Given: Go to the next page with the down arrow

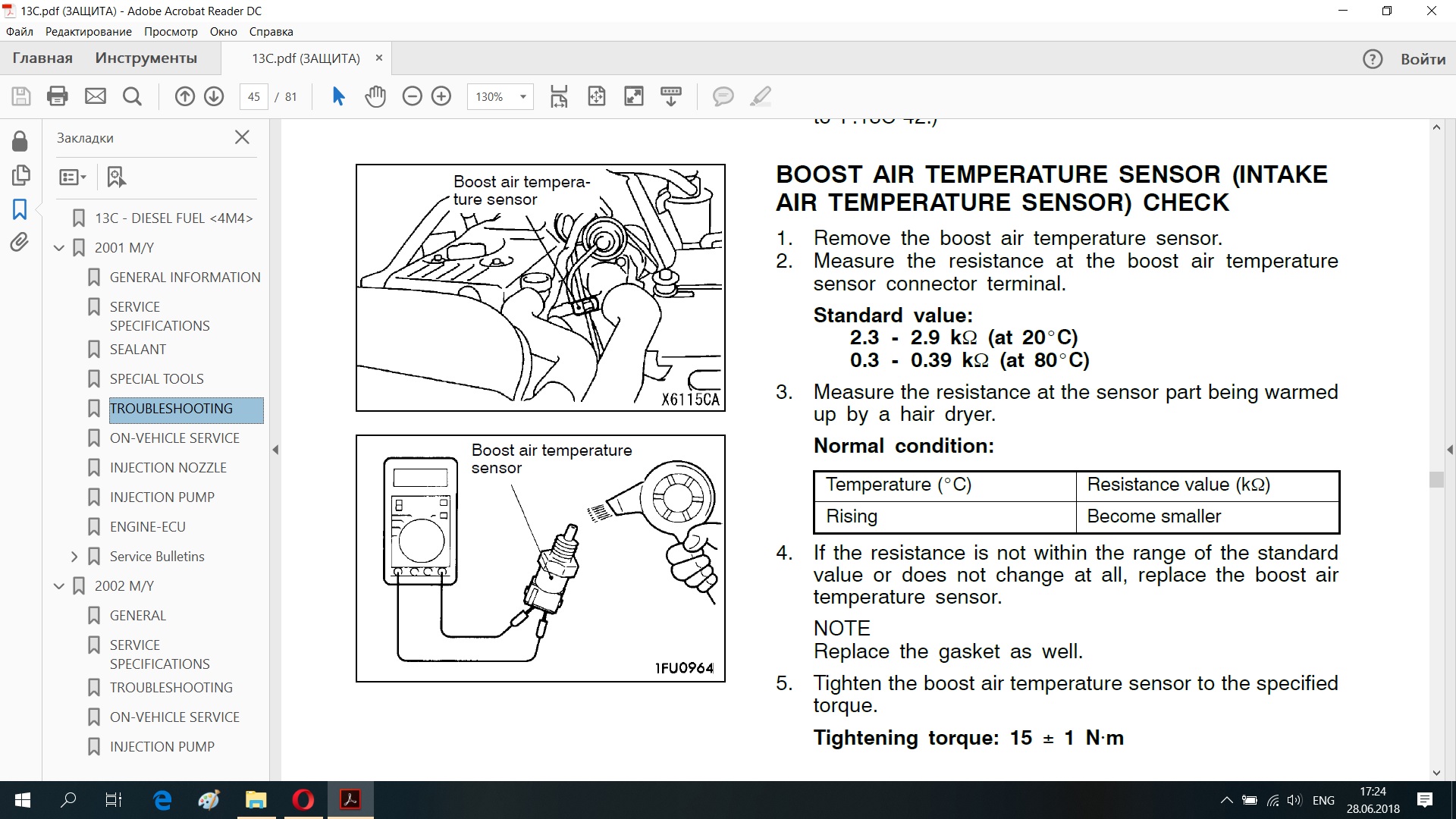Looking at the screenshot, I should coord(214,96).
